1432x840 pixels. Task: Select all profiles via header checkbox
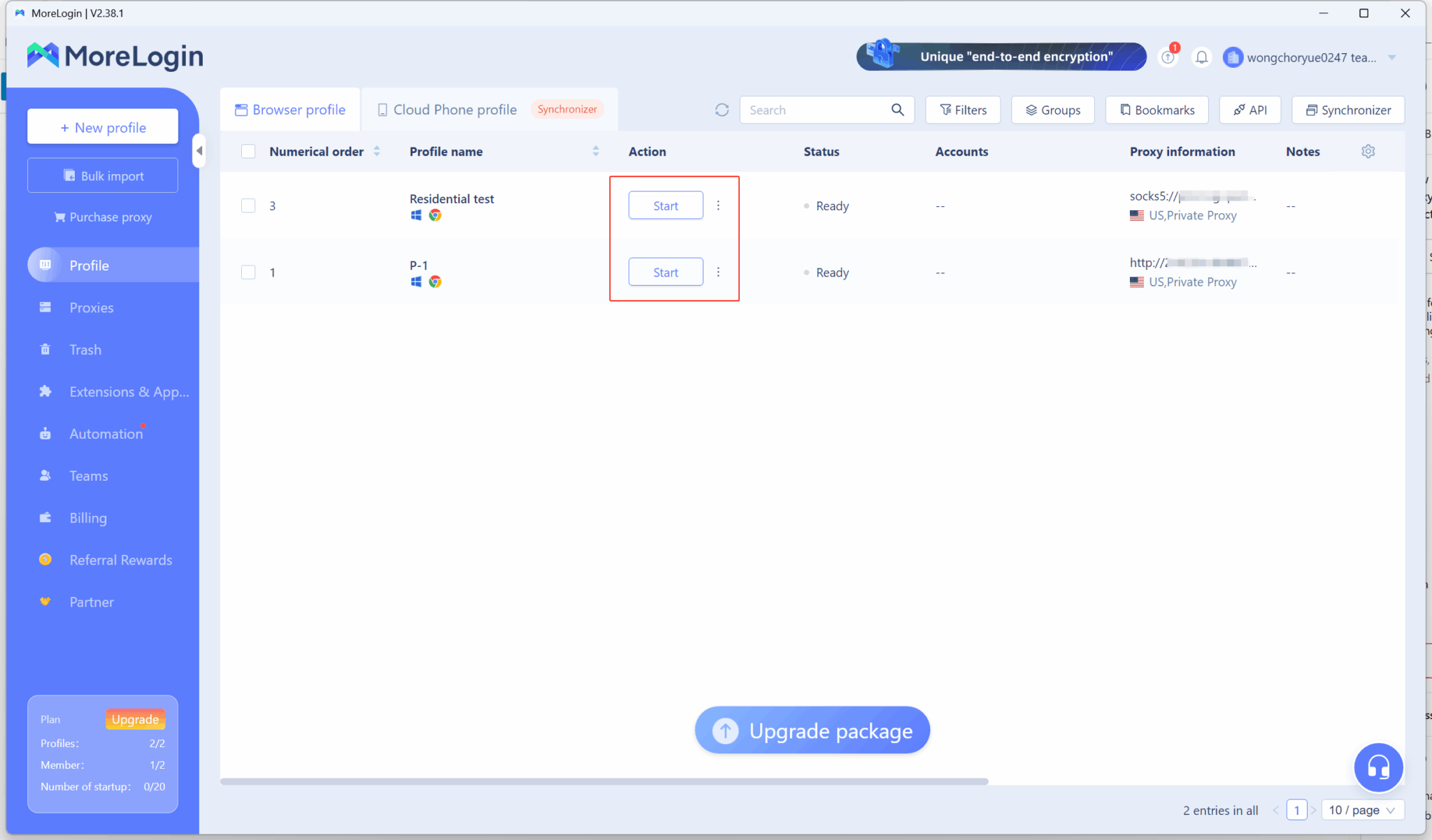[x=248, y=151]
